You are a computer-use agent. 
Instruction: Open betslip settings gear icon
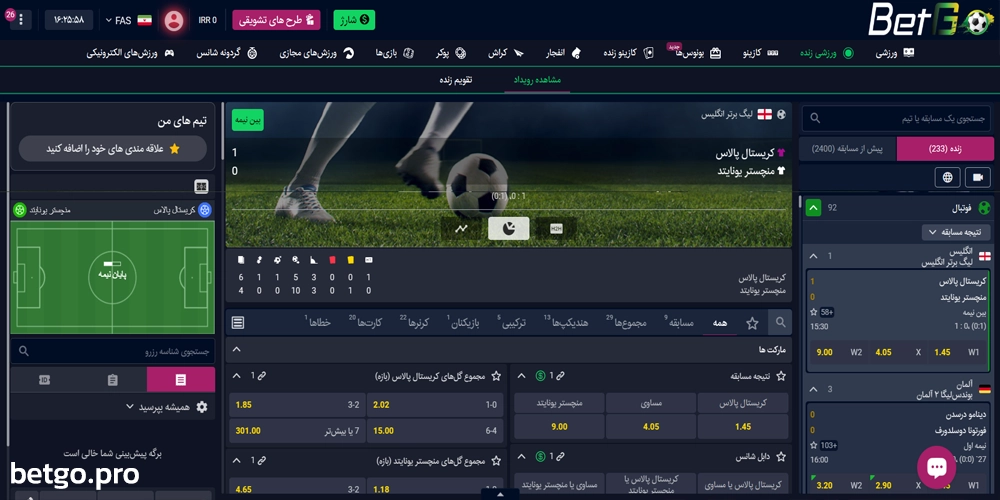(202, 407)
